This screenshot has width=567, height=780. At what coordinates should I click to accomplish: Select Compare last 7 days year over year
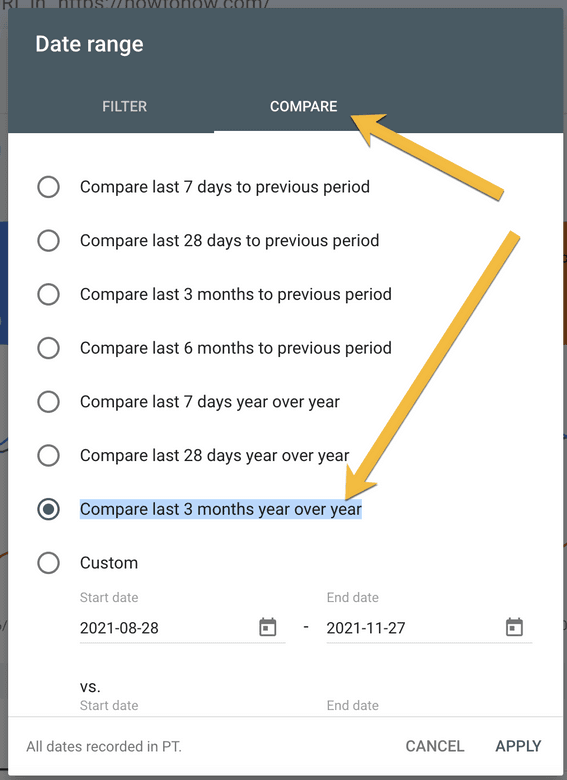click(x=48, y=402)
